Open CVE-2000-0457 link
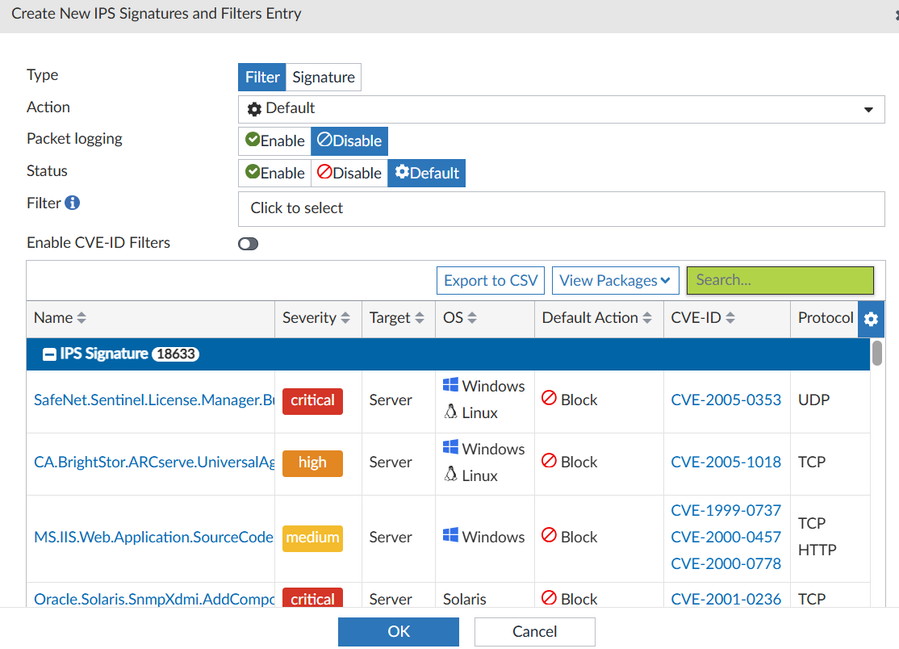This screenshot has height=649, width=899. click(726, 537)
